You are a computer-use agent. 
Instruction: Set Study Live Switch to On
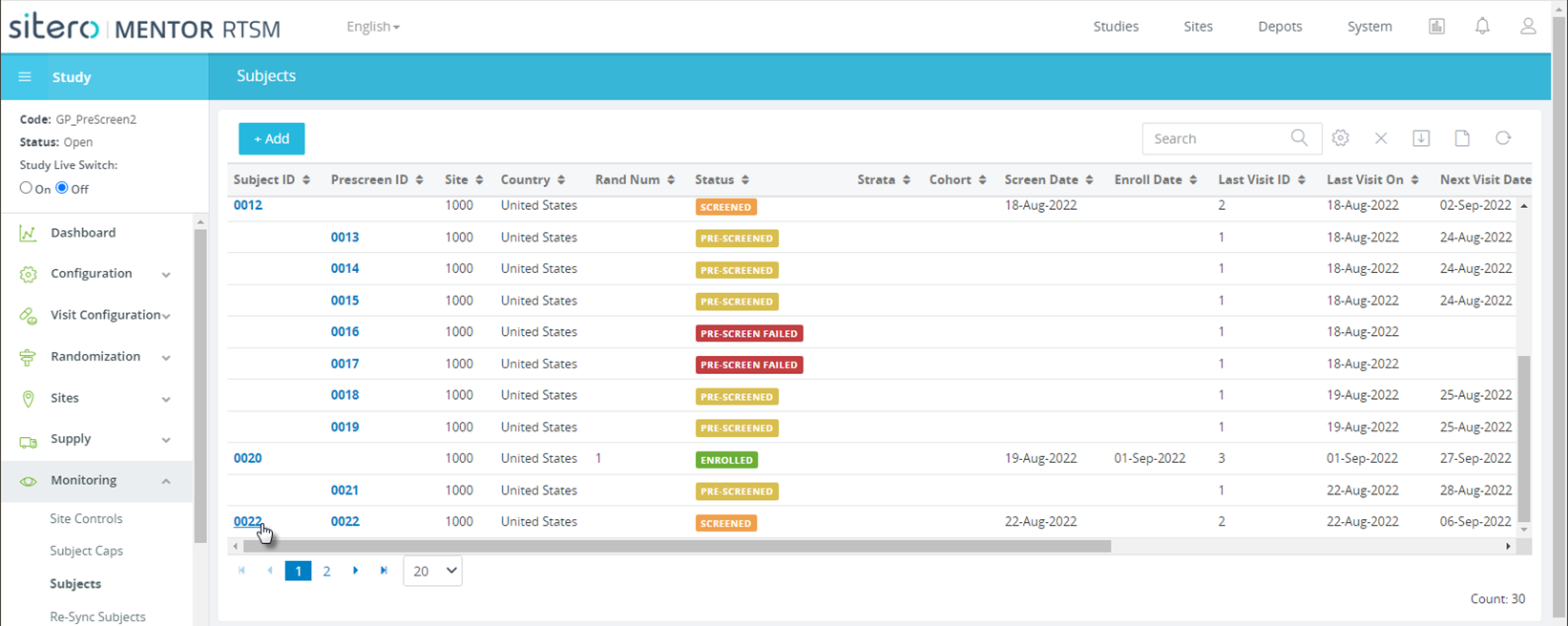(x=26, y=188)
